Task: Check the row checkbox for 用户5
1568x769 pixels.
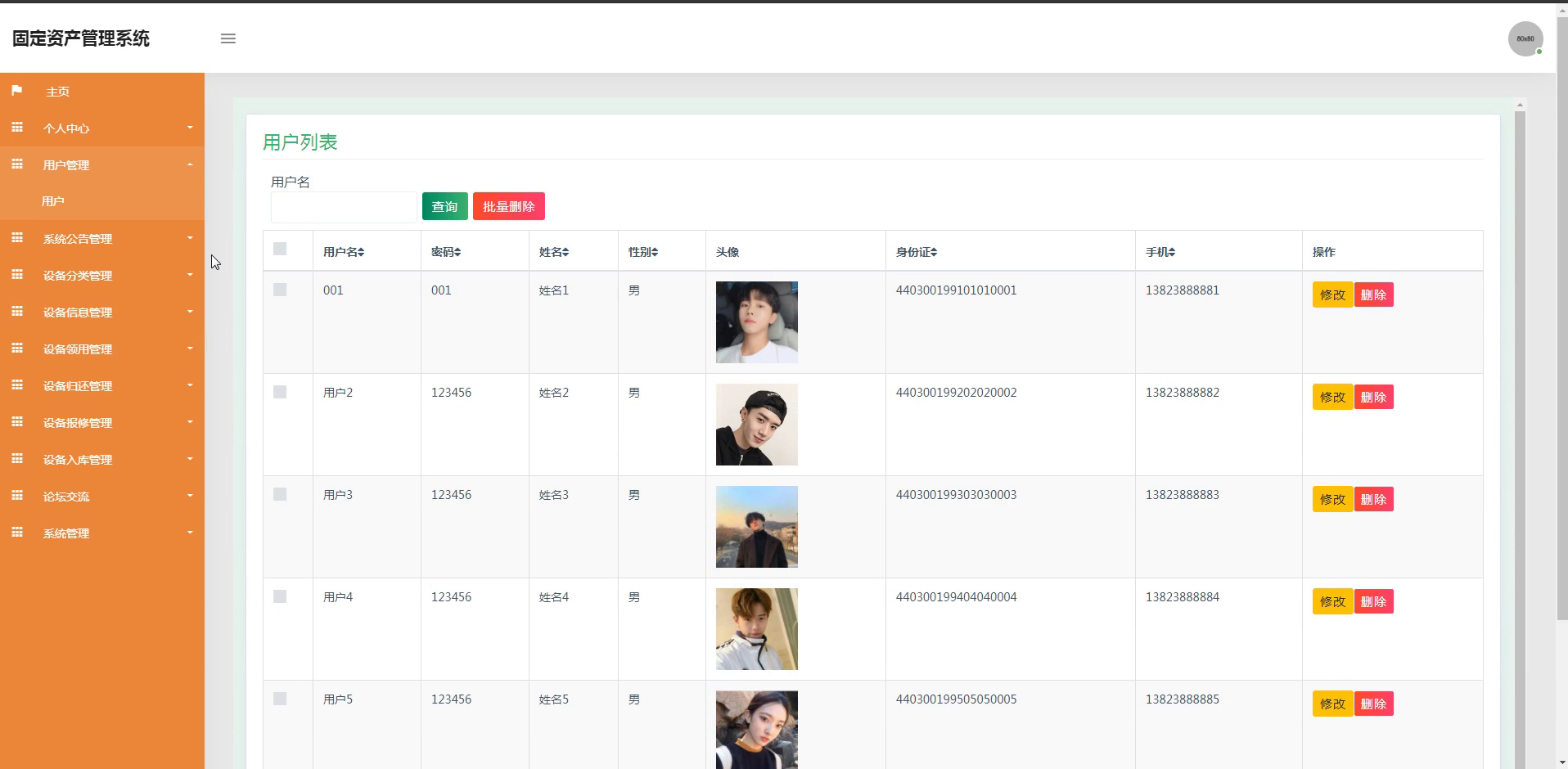Action: 280,699
